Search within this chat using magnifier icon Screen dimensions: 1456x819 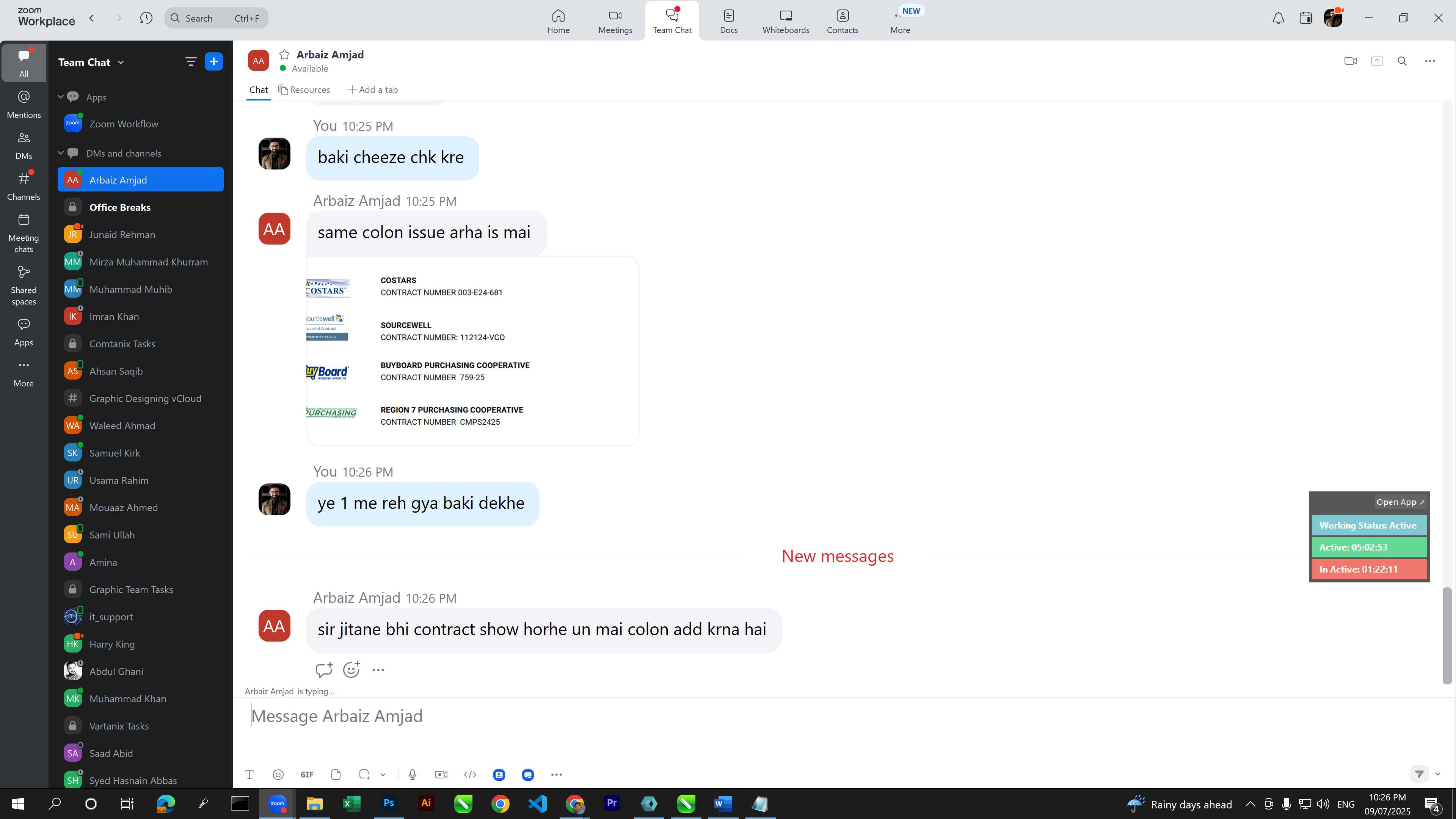point(1402,61)
